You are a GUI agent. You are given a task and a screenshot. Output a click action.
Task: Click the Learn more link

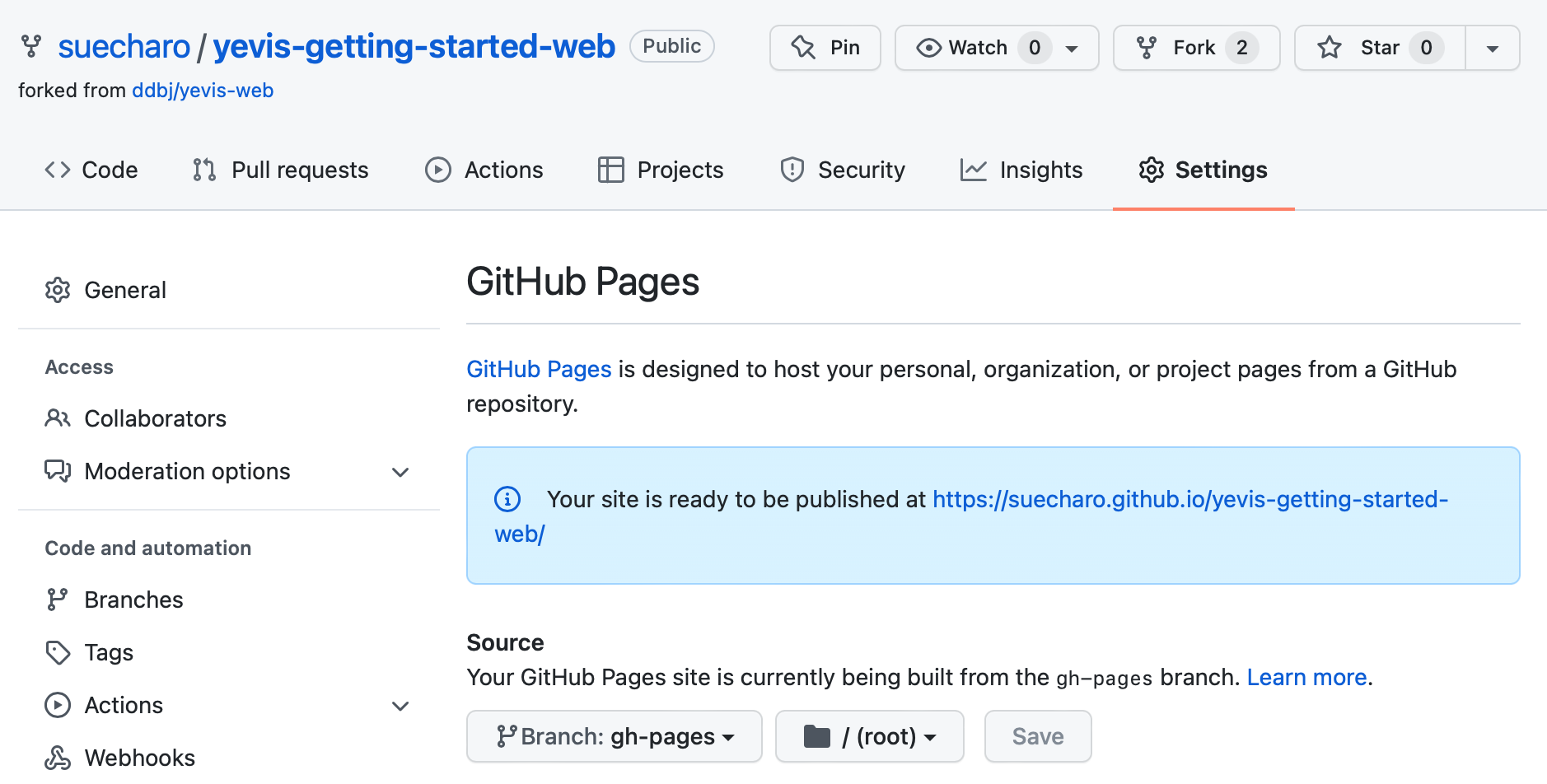[1306, 677]
